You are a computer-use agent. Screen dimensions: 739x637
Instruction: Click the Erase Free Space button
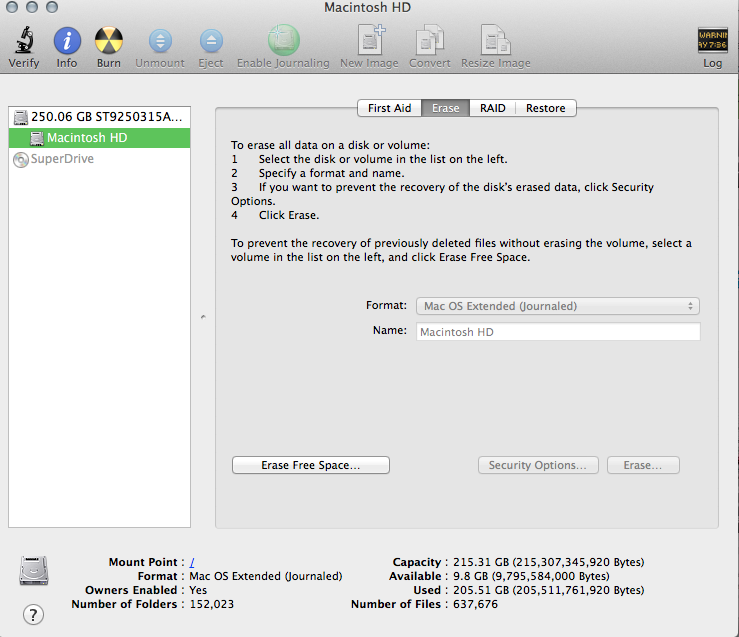coord(311,465)
